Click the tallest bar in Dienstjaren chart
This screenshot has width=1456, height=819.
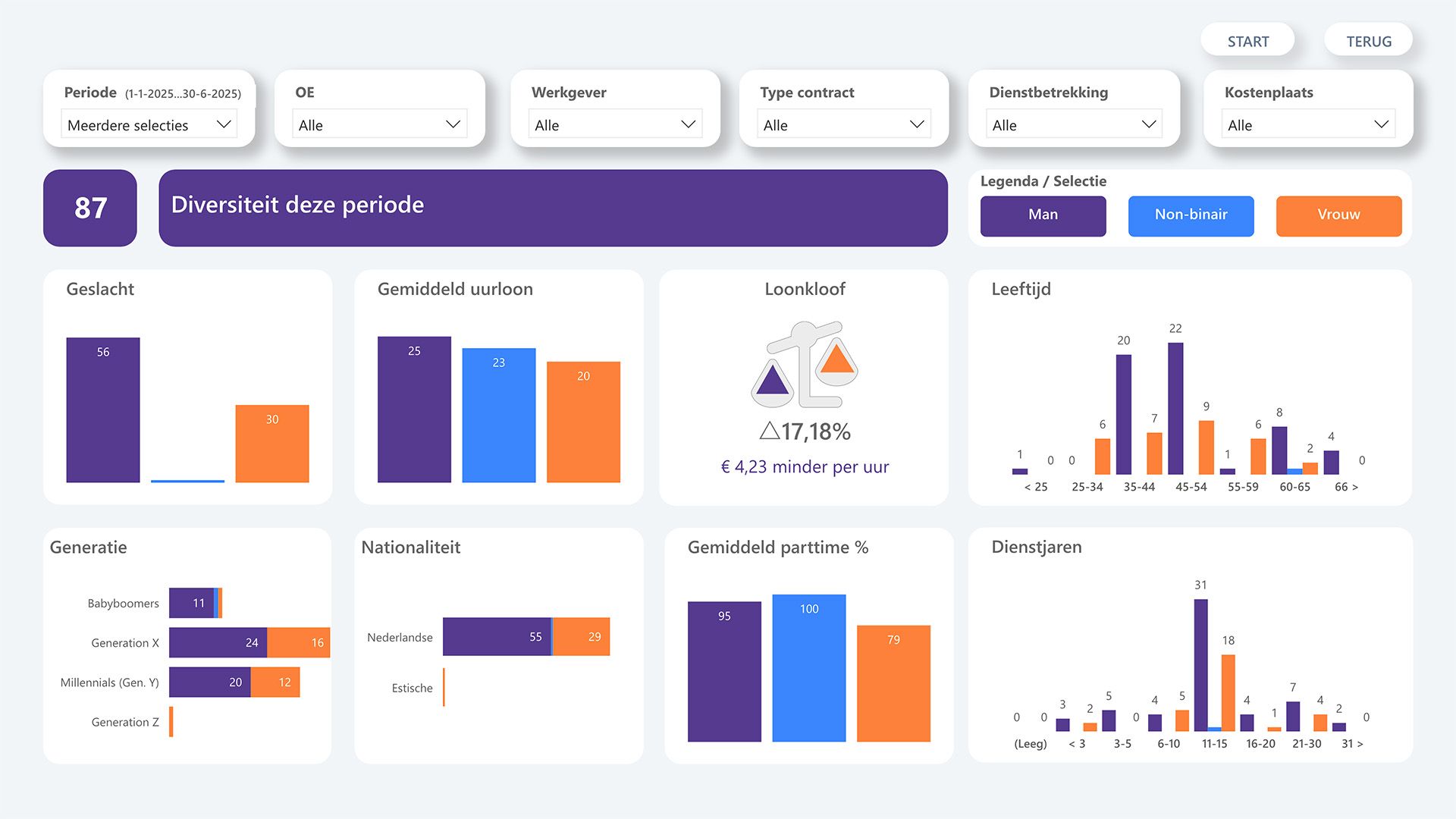tap(1200, 665)
